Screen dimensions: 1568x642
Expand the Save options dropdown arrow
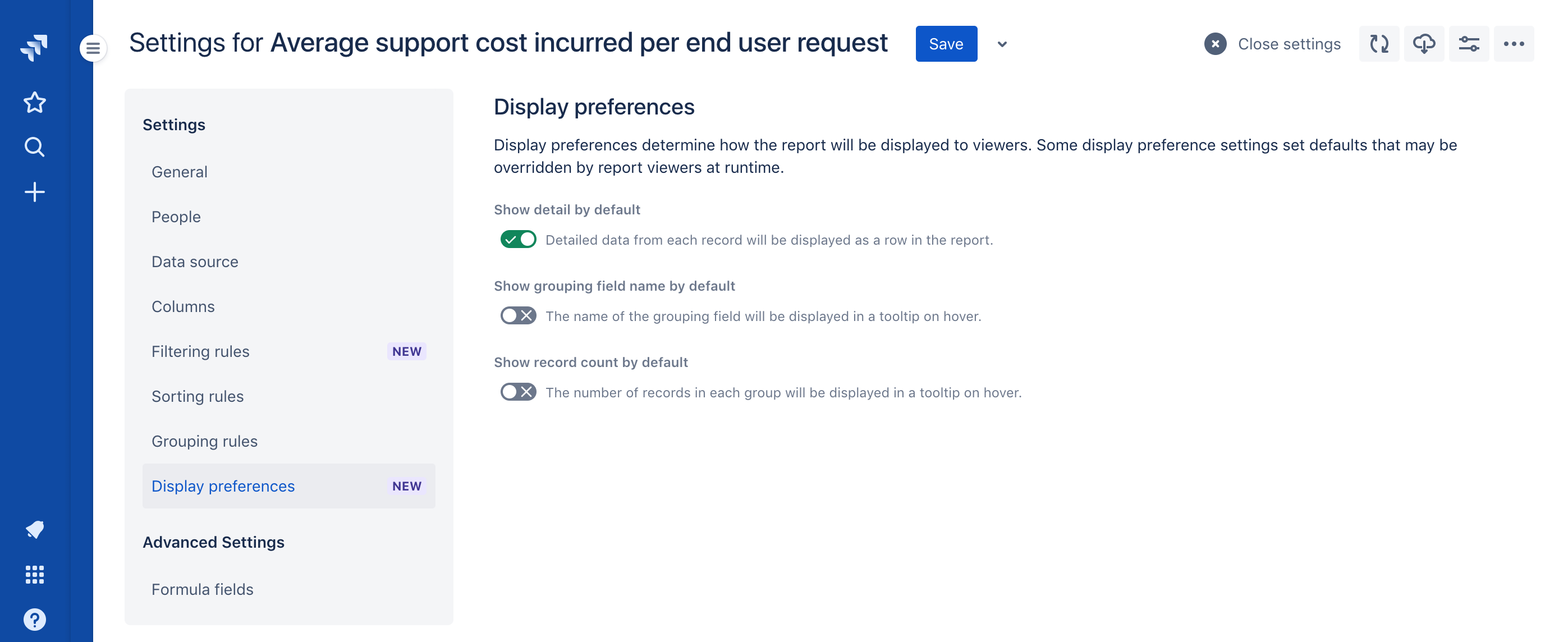[1002, 44]
